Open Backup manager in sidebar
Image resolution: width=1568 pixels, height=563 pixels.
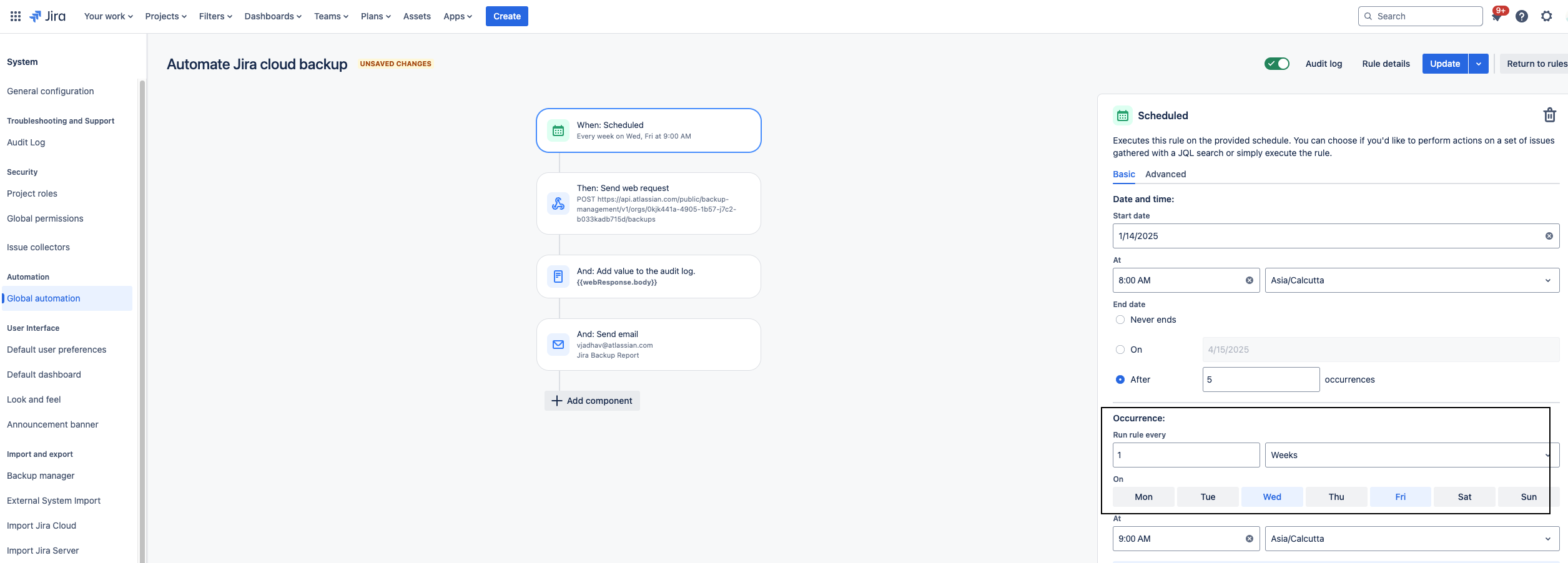point(41,476)
